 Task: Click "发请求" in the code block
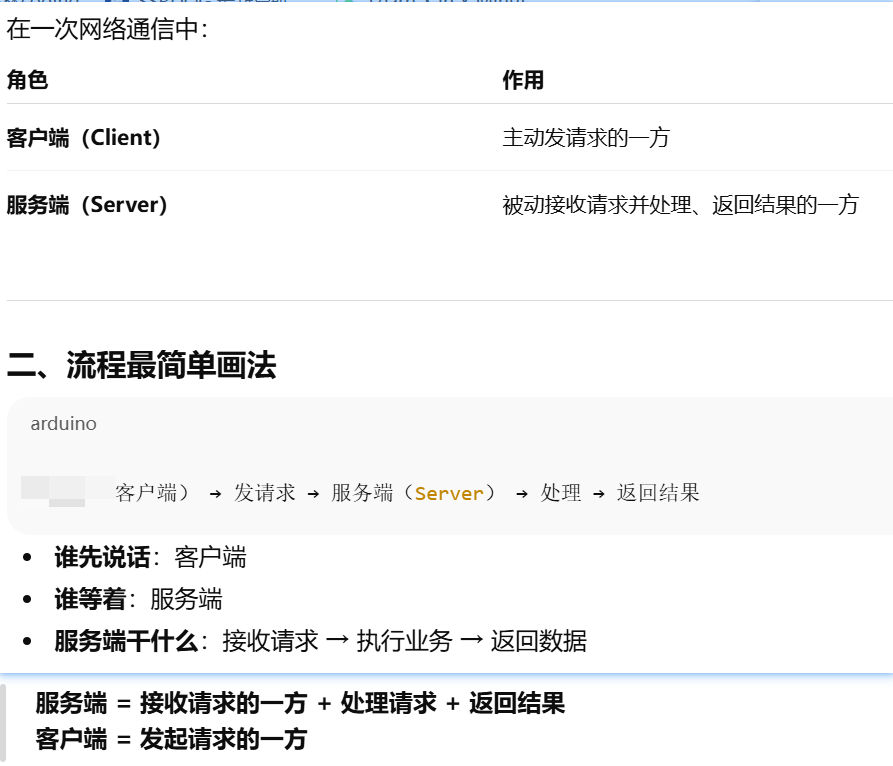(264, 493)
